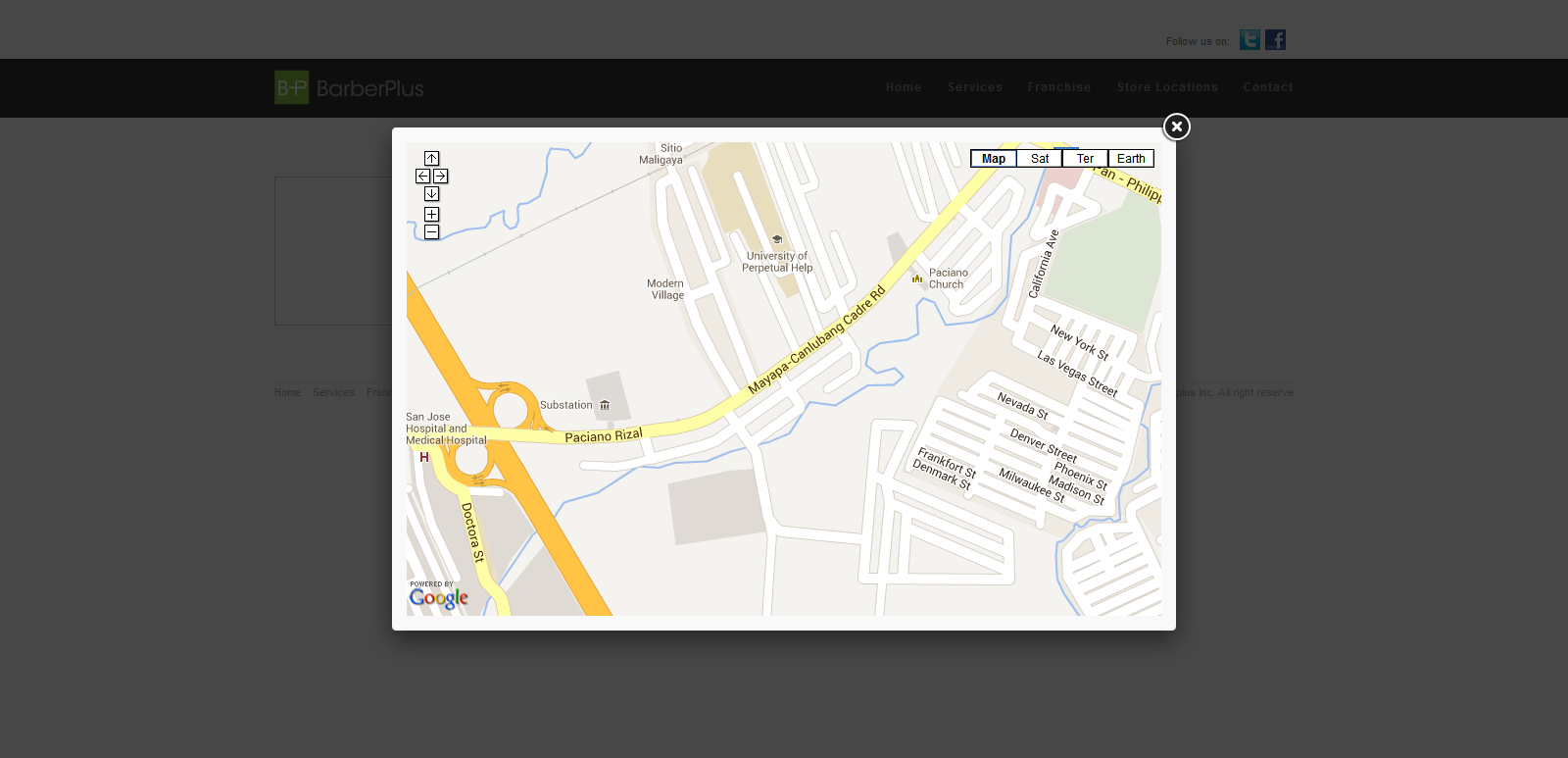Image resolution: width=1568 pixels, height=758 pixels.
Task: Open the Facebook follow icon
Action: tap(1275, 40)
